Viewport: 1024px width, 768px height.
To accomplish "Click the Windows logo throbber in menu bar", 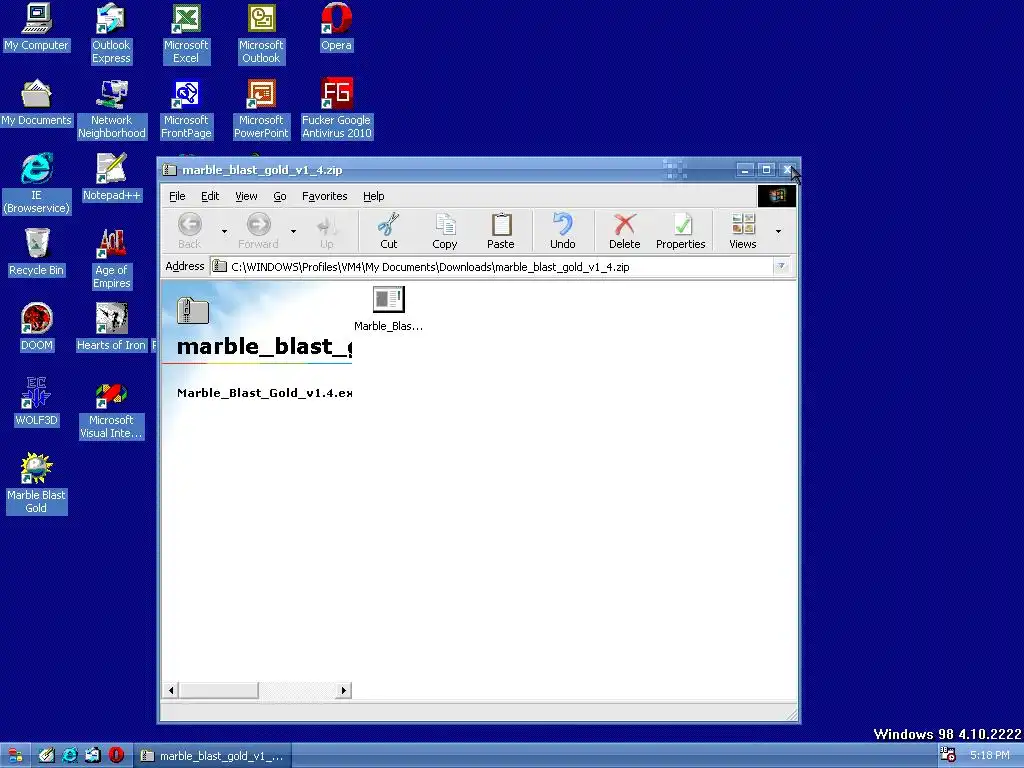I will tap(776, 195).
